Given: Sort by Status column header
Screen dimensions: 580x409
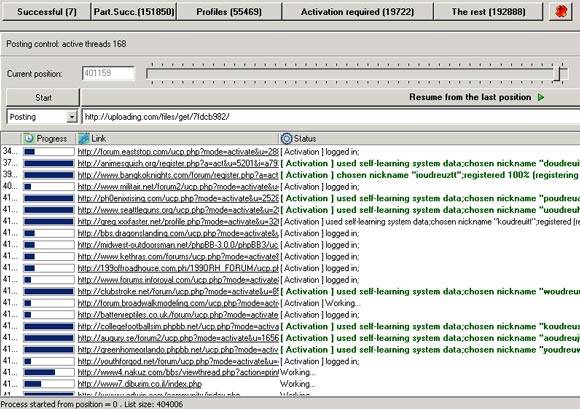Looking at the screenshot, I should point(429,138).
